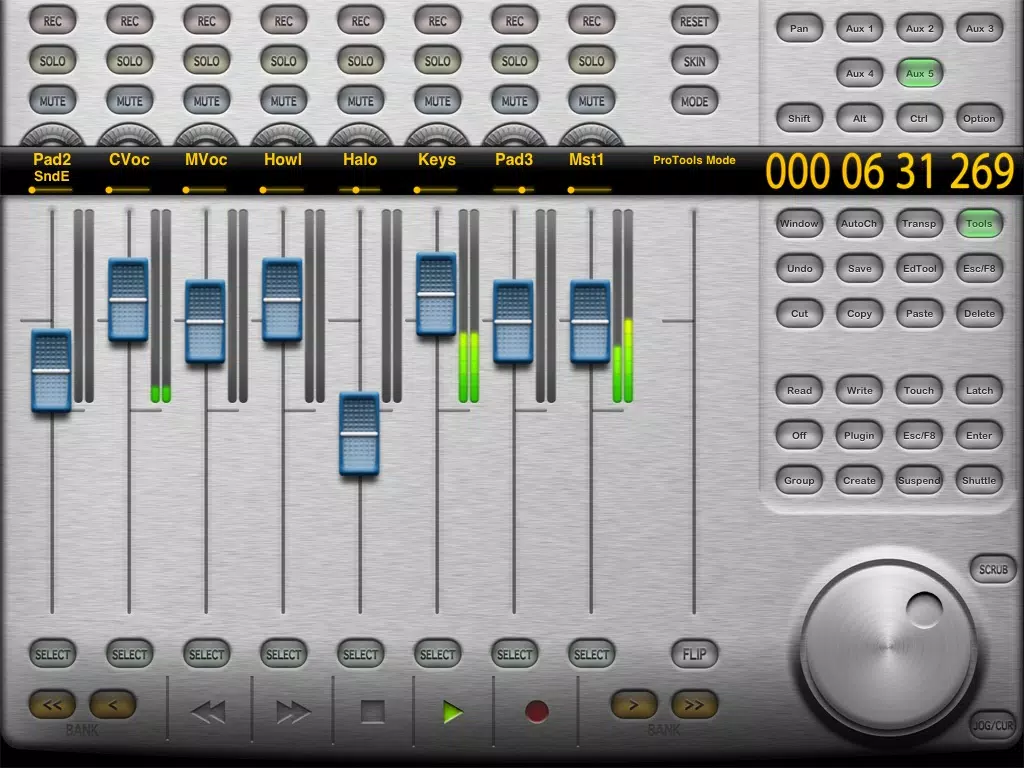Click the FLIP button
Screen dimensions: 1024x768
pos(694,654)
